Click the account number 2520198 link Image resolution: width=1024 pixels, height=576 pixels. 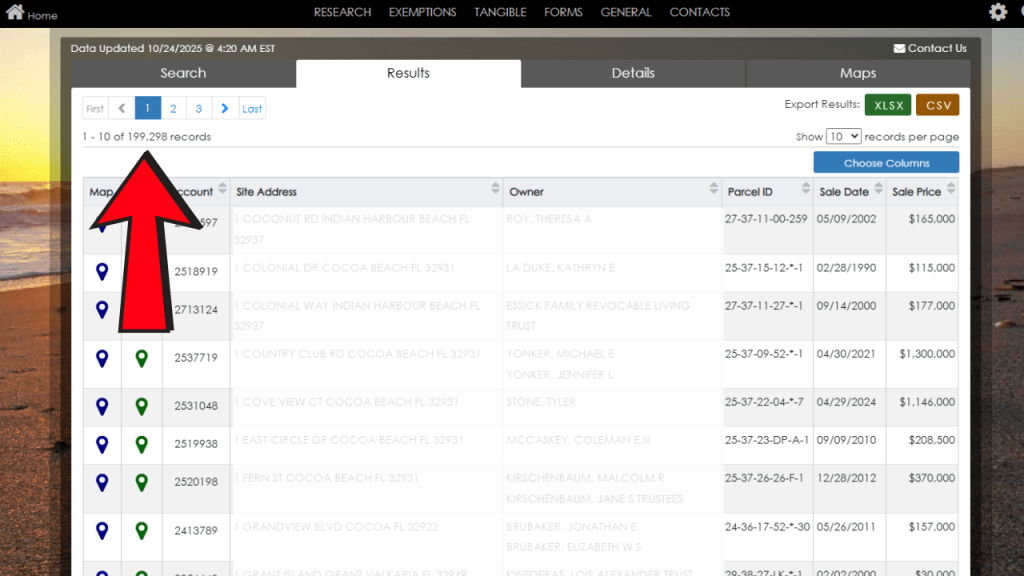197,483
